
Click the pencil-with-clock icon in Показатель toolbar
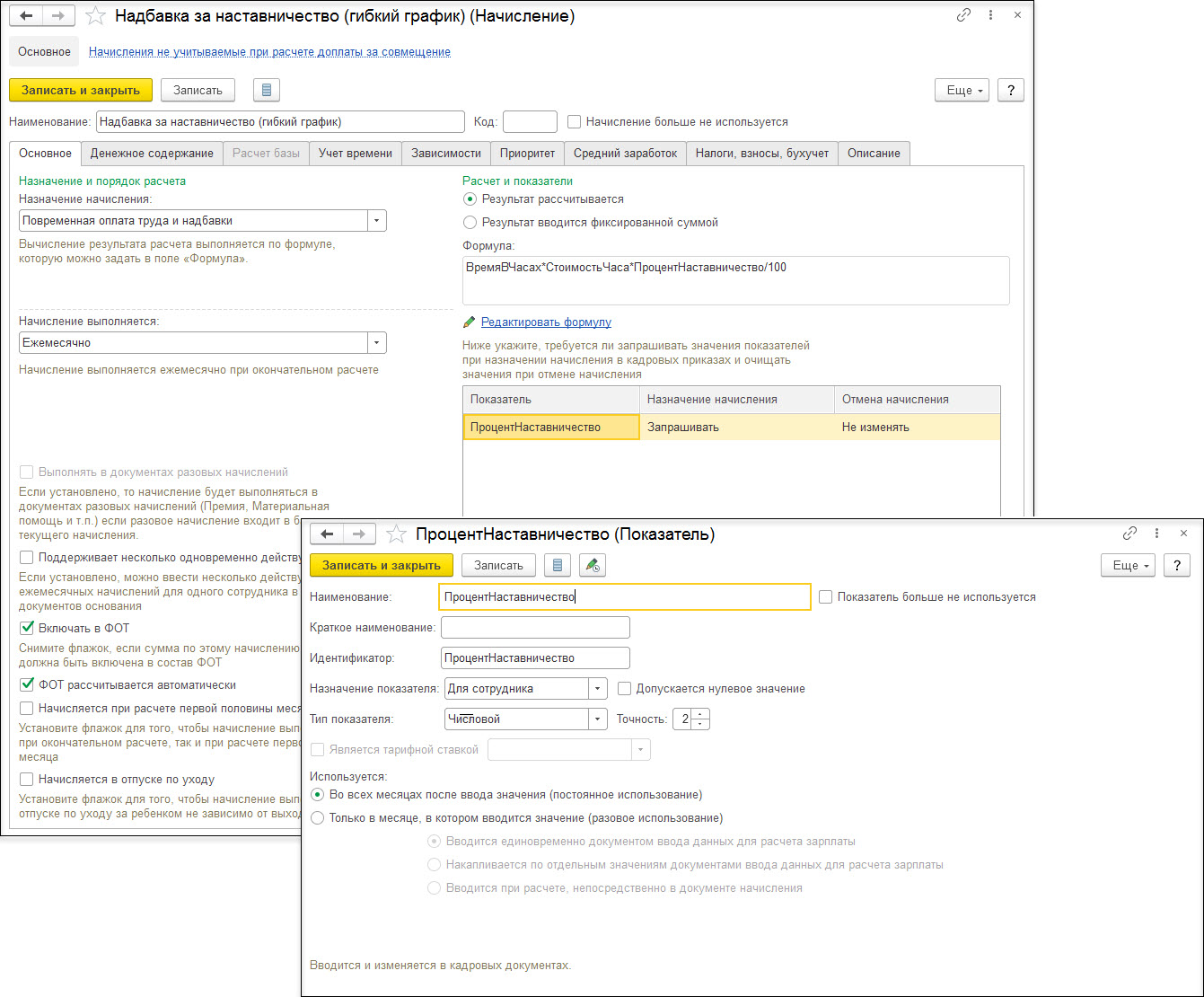pyautogui.click(x=593, y=565)
